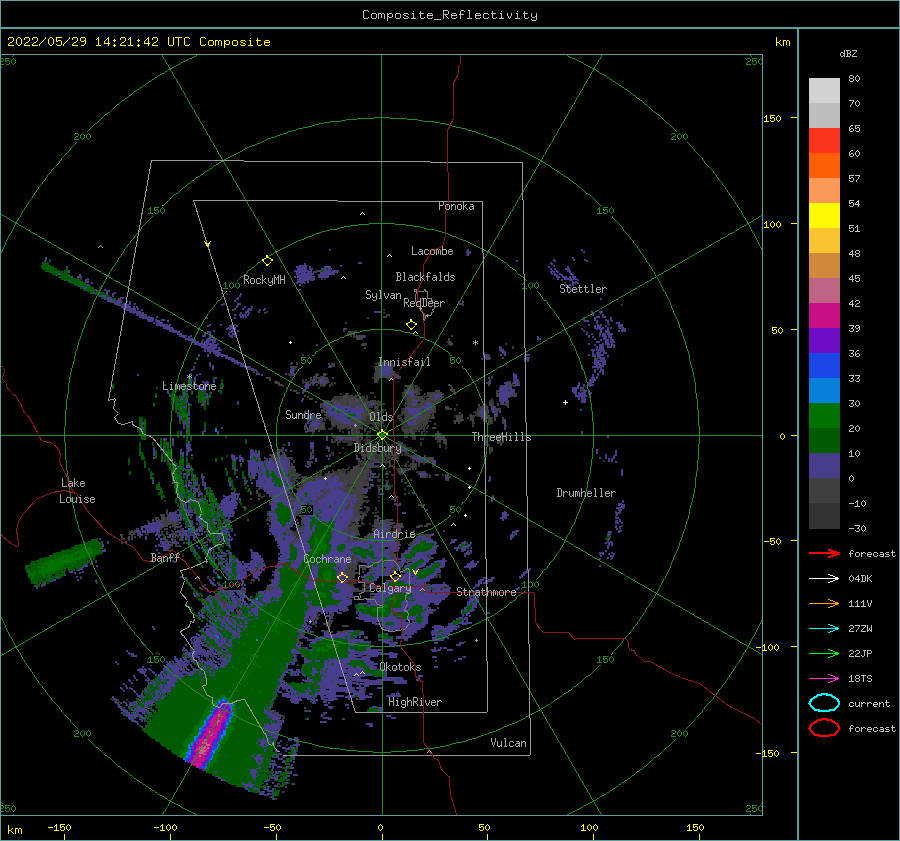Pick the indigo 10-0 dBZ swatch
This screenshot has height=841, width=900.
pos(824,466)
